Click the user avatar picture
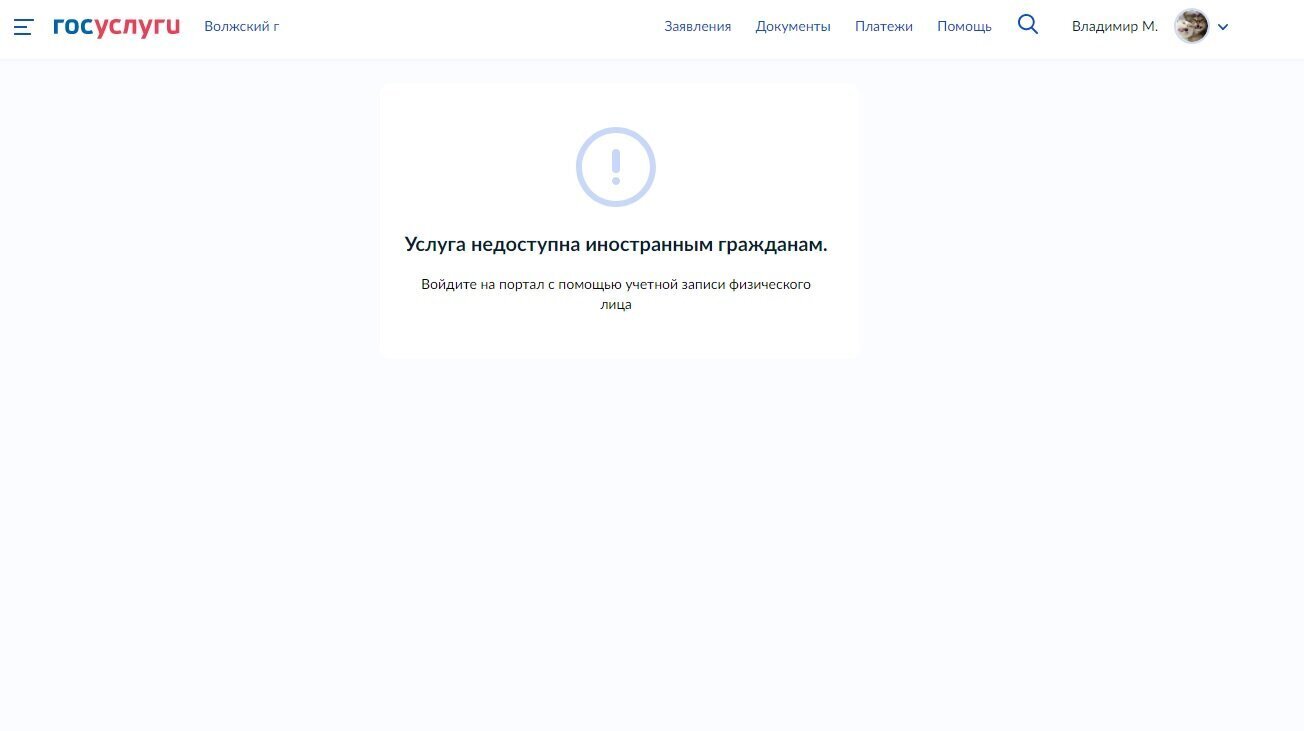Image resolution: width=1304 pixels, height=731 pixels. (1191, 26)
